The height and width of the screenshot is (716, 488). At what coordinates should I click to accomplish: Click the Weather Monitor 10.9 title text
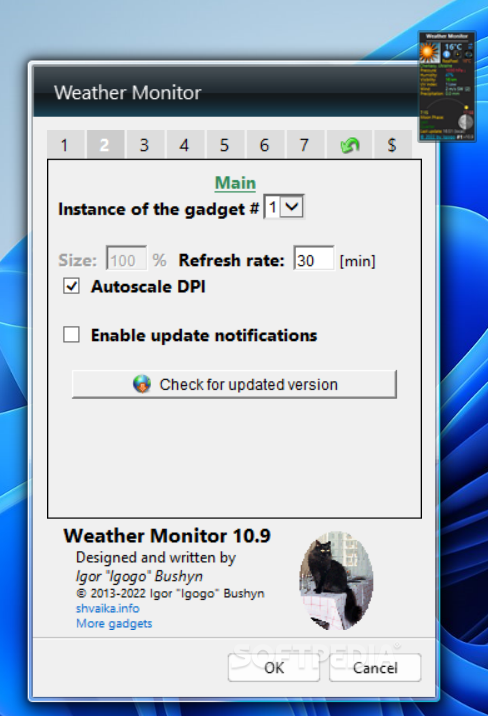pyautogui.click(x=167, y=536)
